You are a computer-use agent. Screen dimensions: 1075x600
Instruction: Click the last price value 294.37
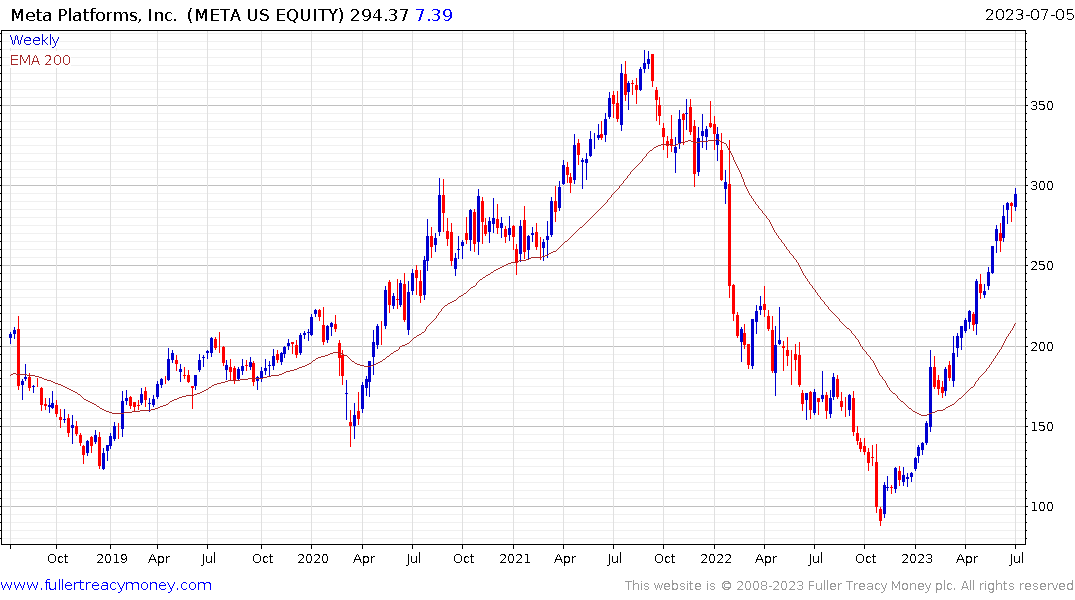379,15
